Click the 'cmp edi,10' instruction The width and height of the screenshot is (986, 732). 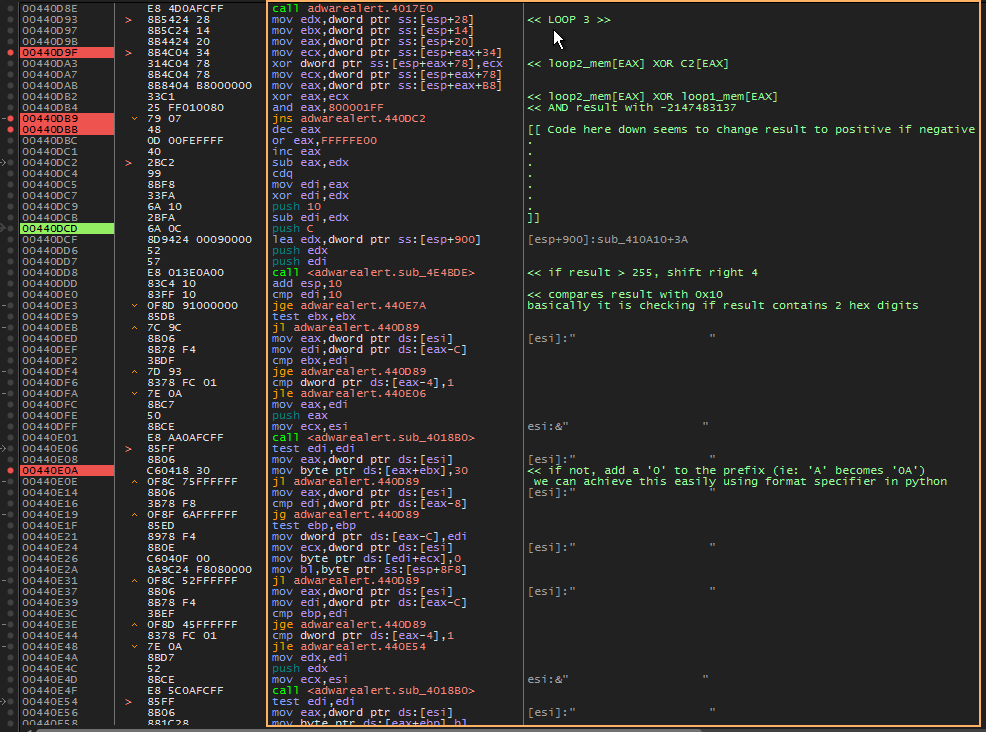click(307, 295)
